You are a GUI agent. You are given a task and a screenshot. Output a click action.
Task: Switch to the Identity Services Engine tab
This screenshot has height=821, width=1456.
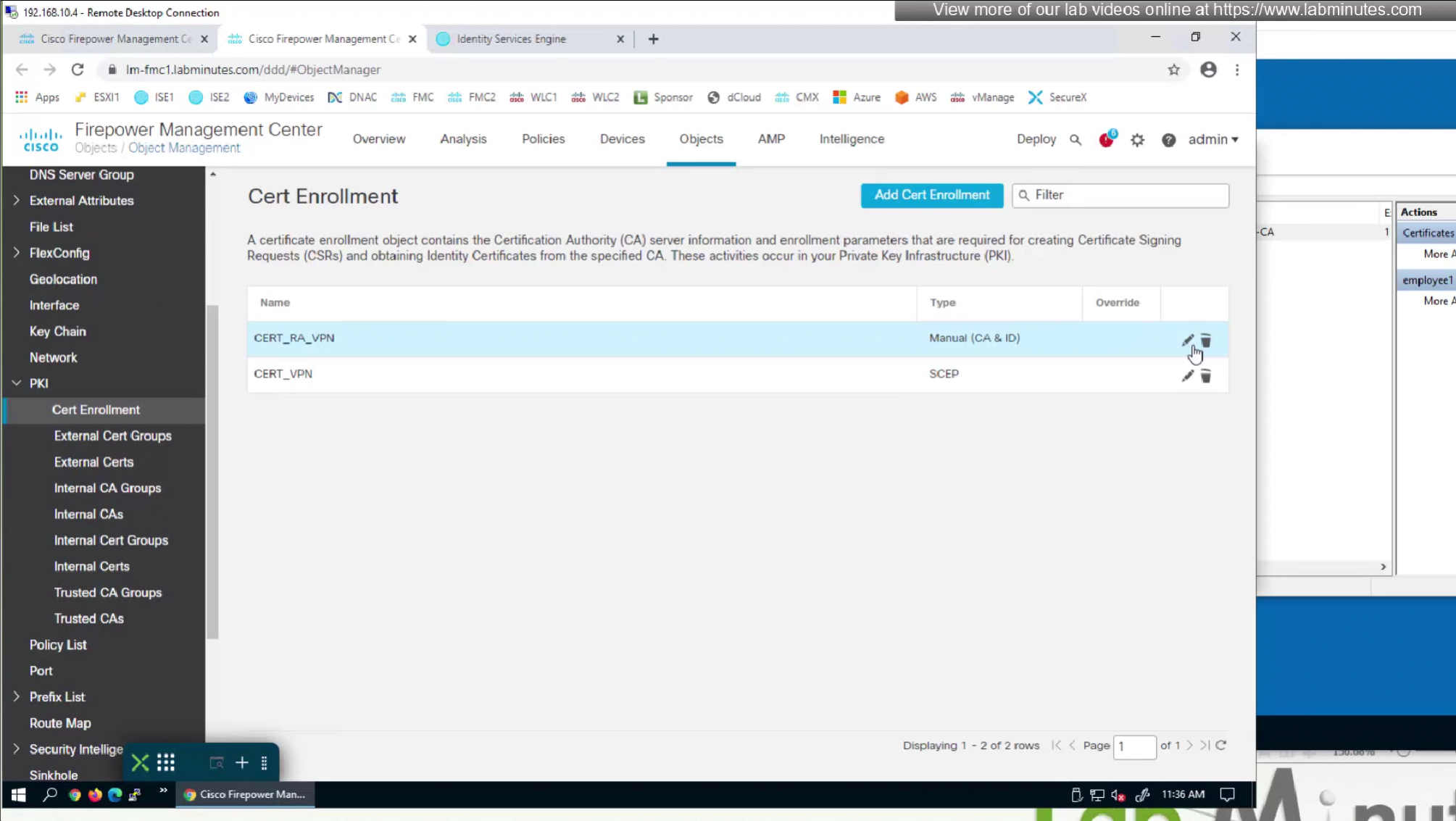point(511,39)
